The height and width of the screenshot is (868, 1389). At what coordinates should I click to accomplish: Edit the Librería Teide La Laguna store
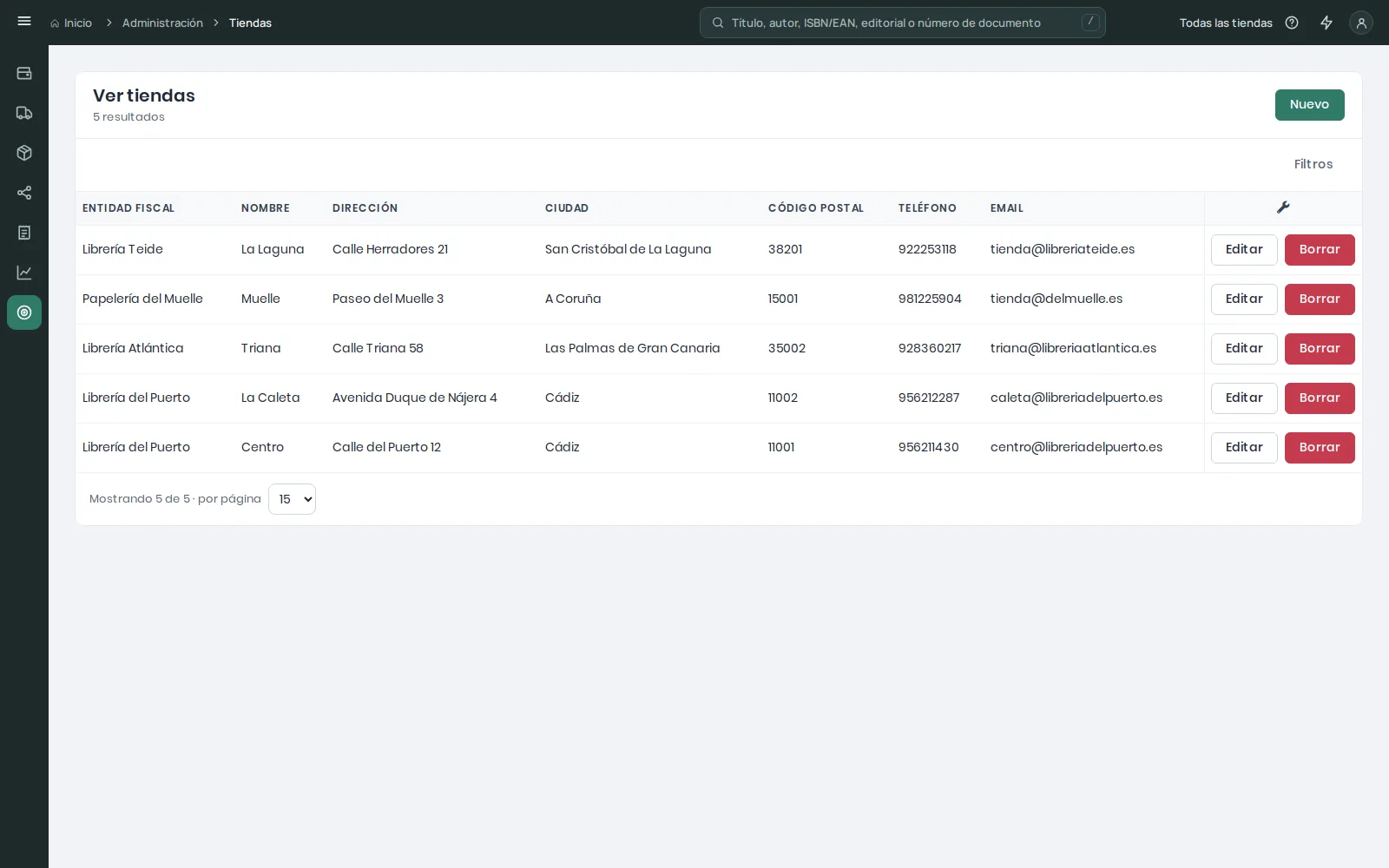1244,250
